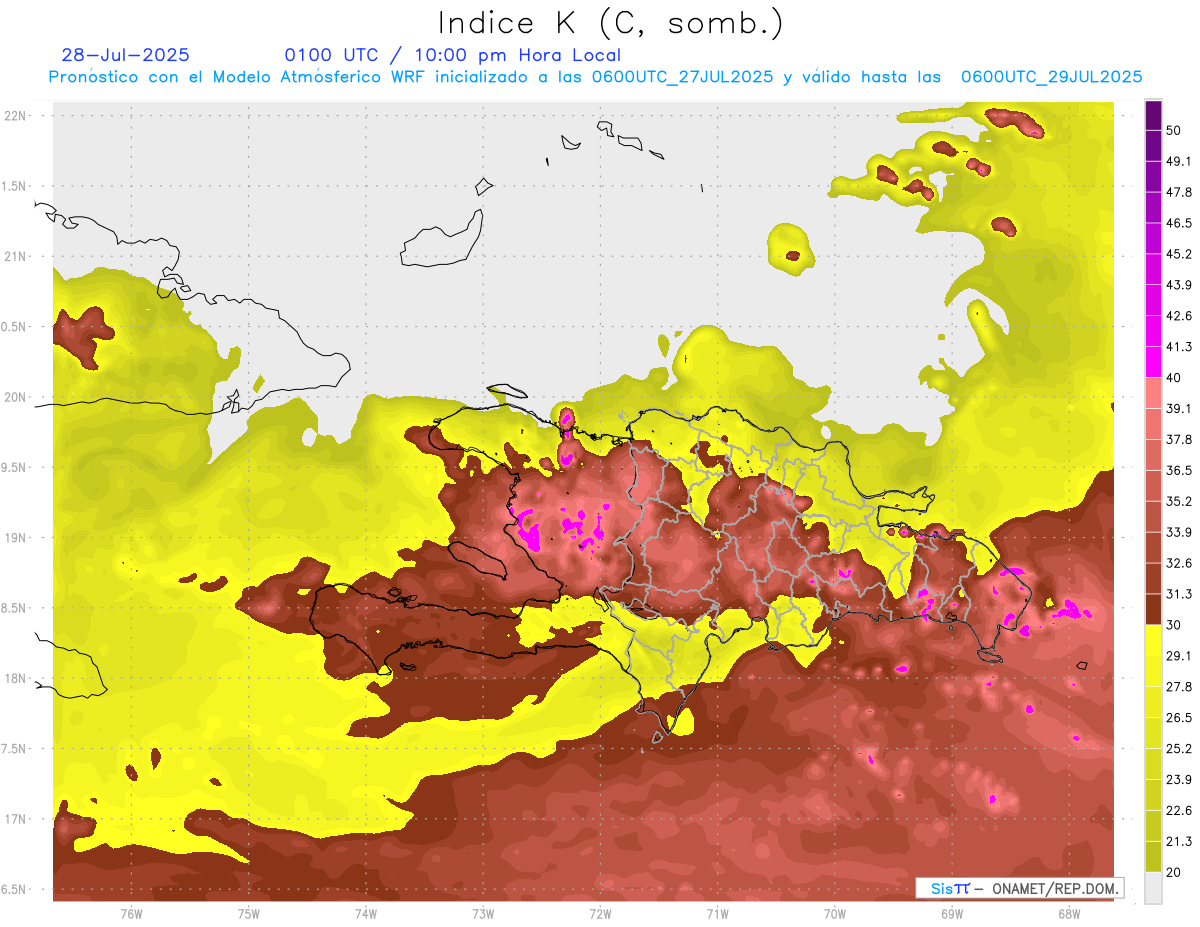Click the '20' value at color scale bottom
The height and width of the screenshot is (927, 1200).
[1174, 872]
